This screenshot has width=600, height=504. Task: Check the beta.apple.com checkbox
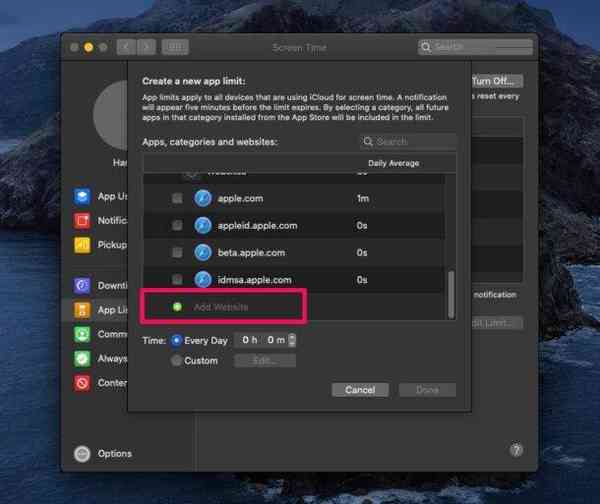[177, 253]
